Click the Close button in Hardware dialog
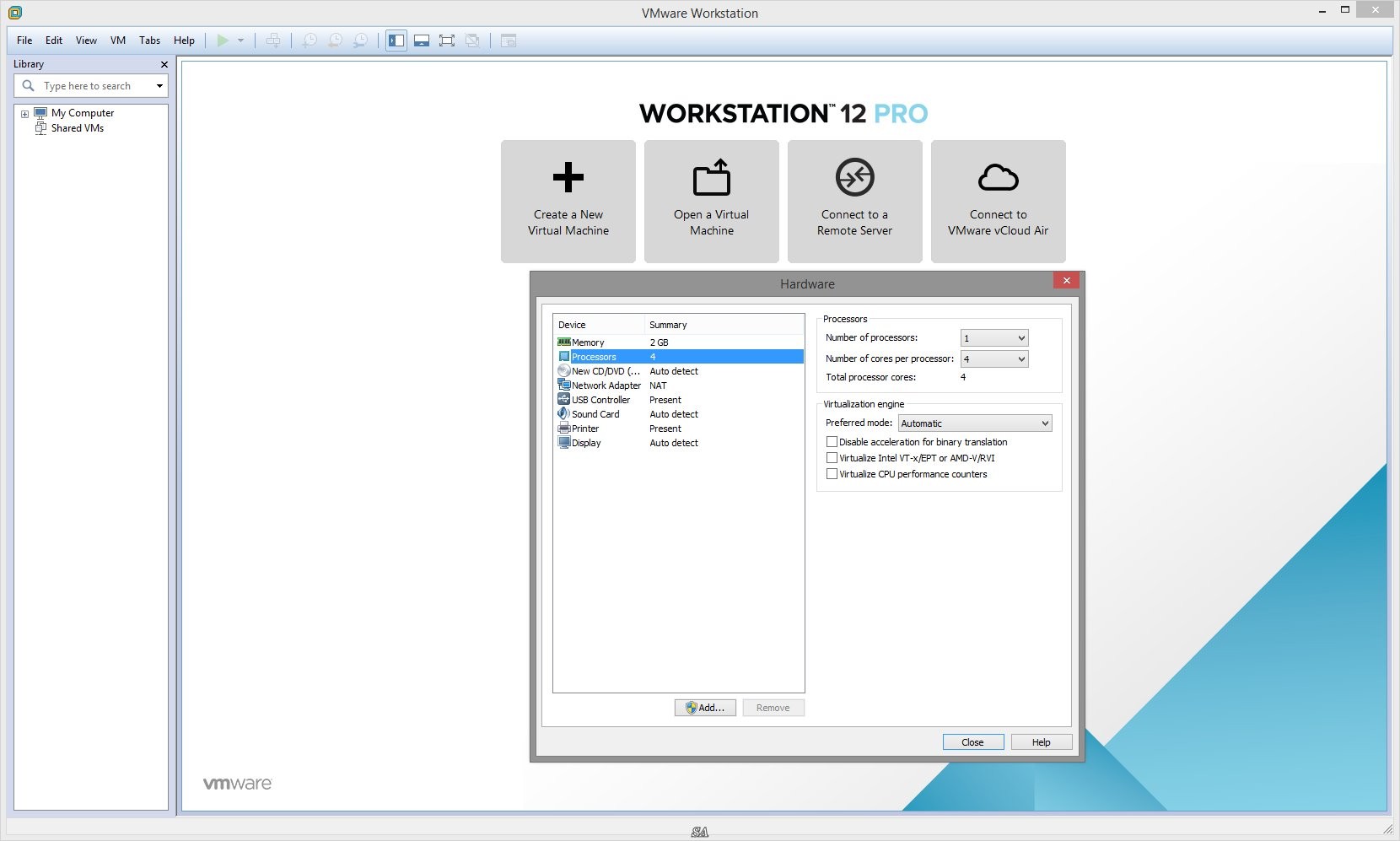The height and width of the screenshot is (841, 1400). coord(973,742)
